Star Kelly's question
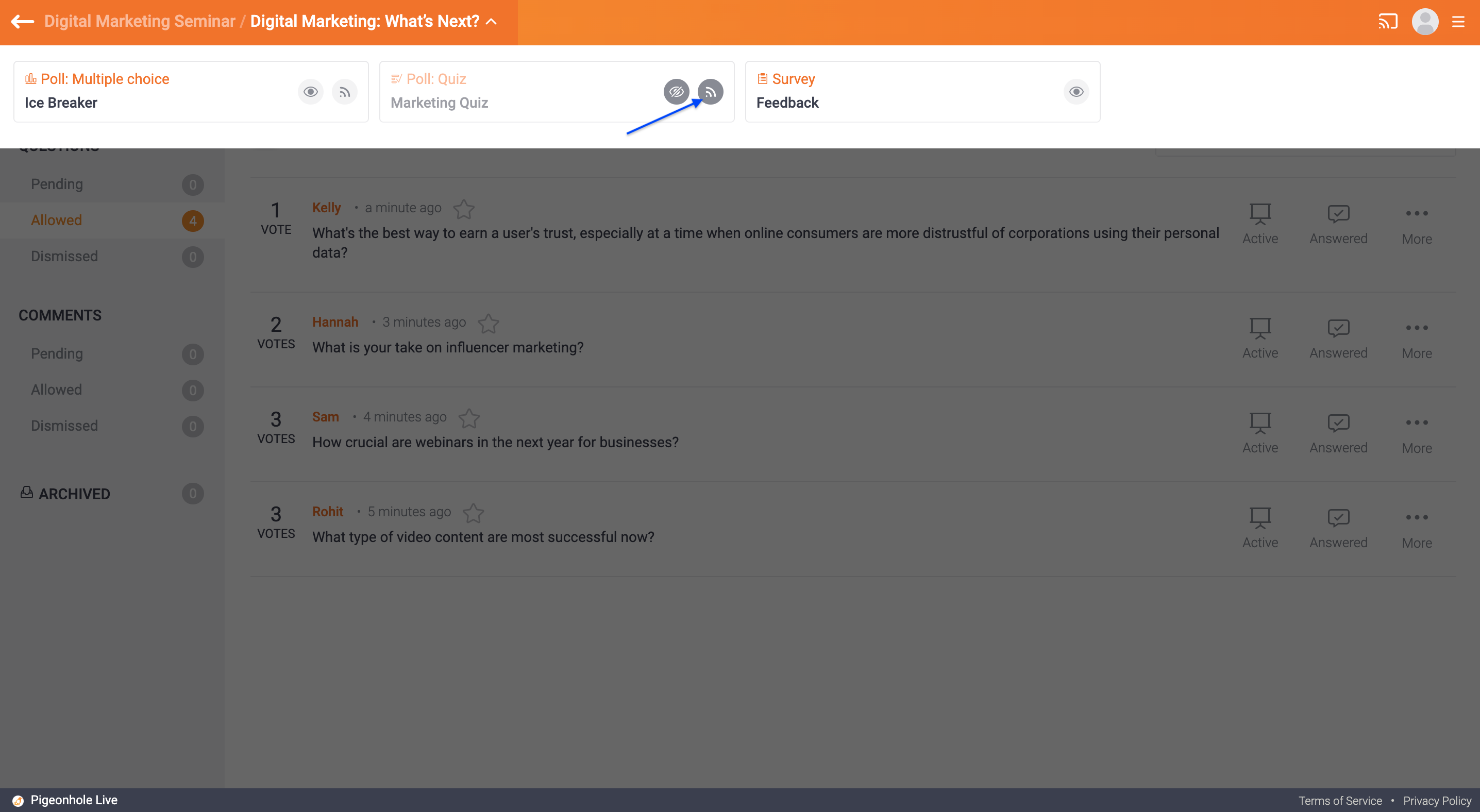The width and height of the screenshot is (1480, 812). point(464,209)
